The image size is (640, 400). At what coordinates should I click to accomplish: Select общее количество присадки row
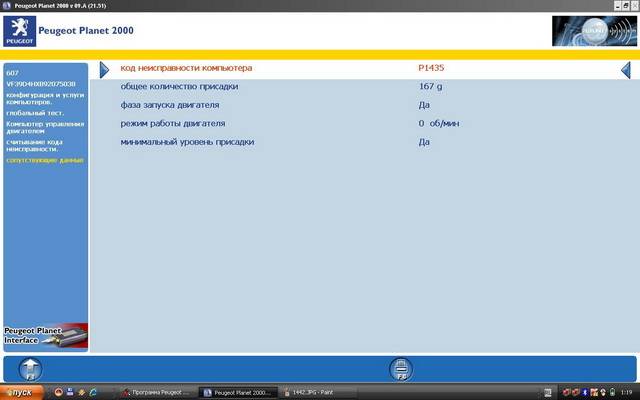point(364,87)
